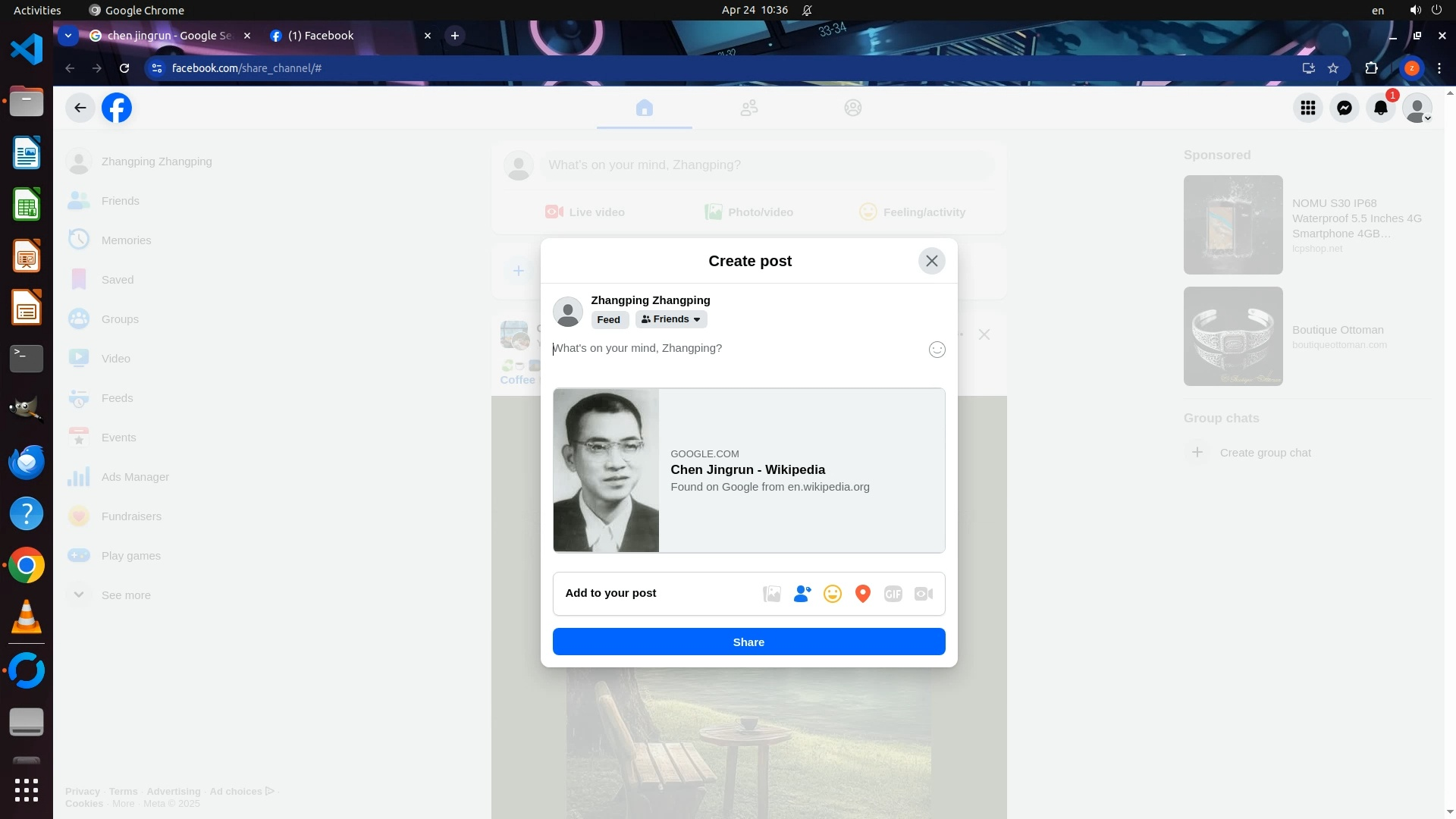Expand the Friends audience dropdown
Viewport: 1456px width, 819px height.
point(671,319)
